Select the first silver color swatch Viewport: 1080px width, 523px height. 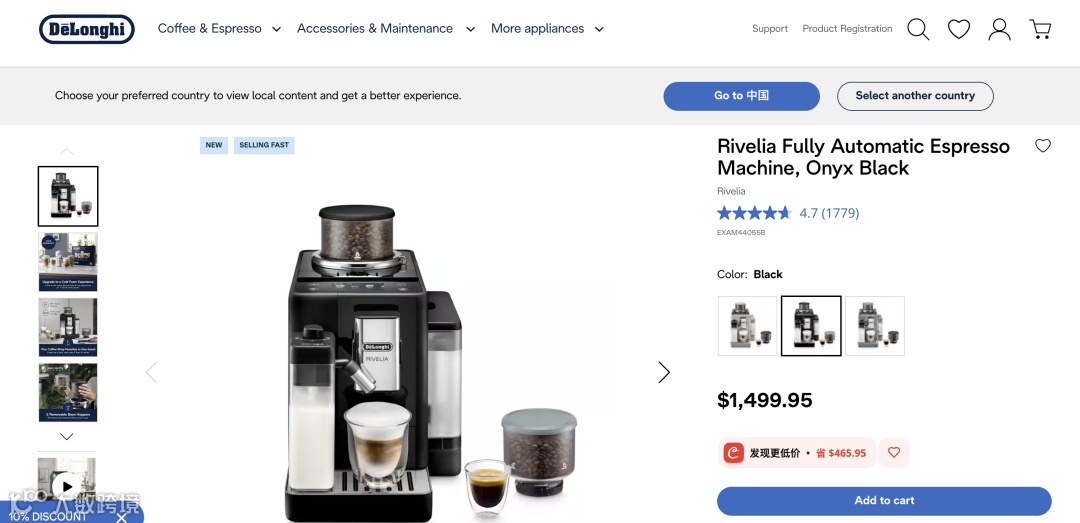[x=747, y=326]
